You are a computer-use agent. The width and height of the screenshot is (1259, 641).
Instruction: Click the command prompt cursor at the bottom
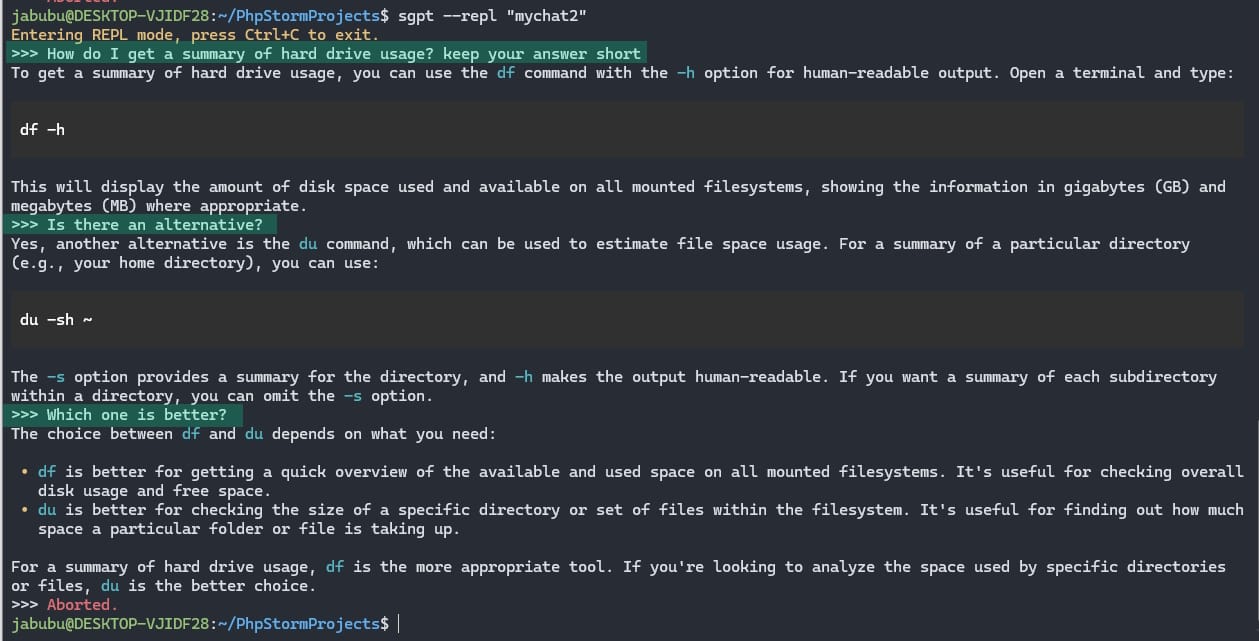[398, 624]
